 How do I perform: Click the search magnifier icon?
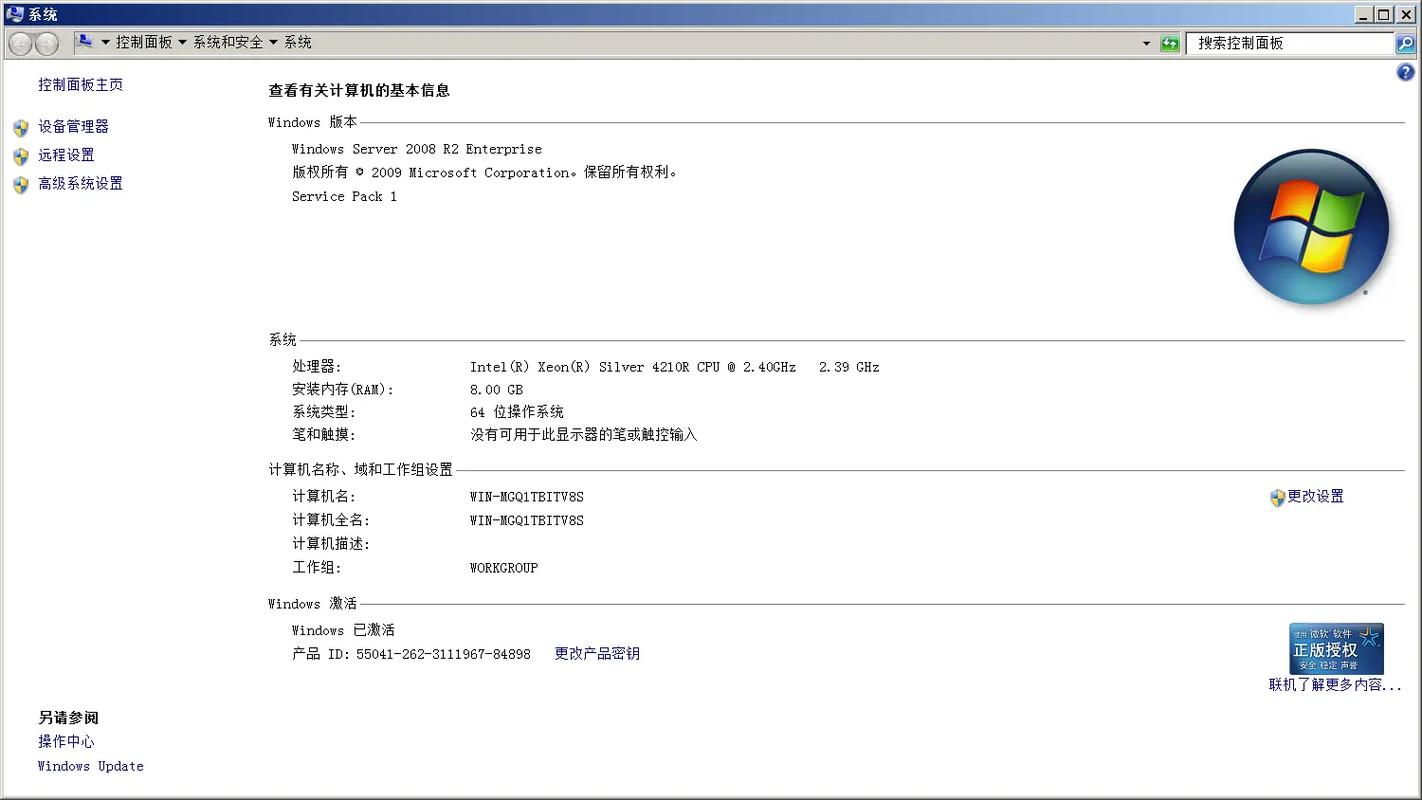click(x=1404, y=43)
